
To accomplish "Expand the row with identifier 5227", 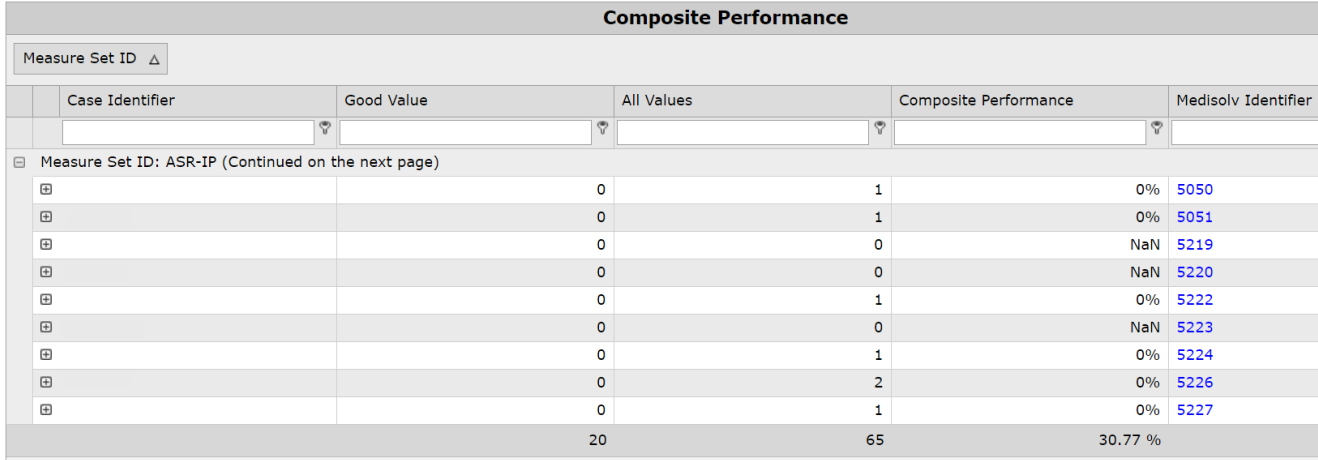I will pyautogui.click(x=46, y=409).
